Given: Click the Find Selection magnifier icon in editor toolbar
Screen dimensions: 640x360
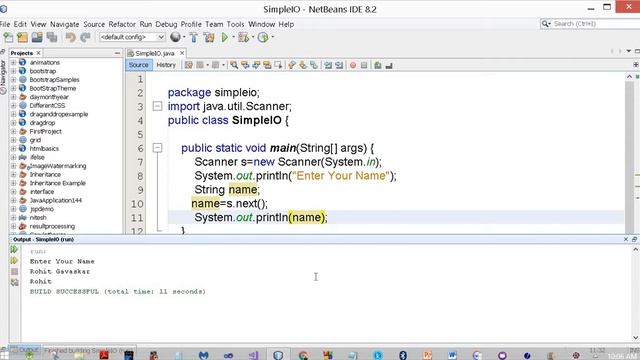Looking at the screenshot, I should click(234, 65).
